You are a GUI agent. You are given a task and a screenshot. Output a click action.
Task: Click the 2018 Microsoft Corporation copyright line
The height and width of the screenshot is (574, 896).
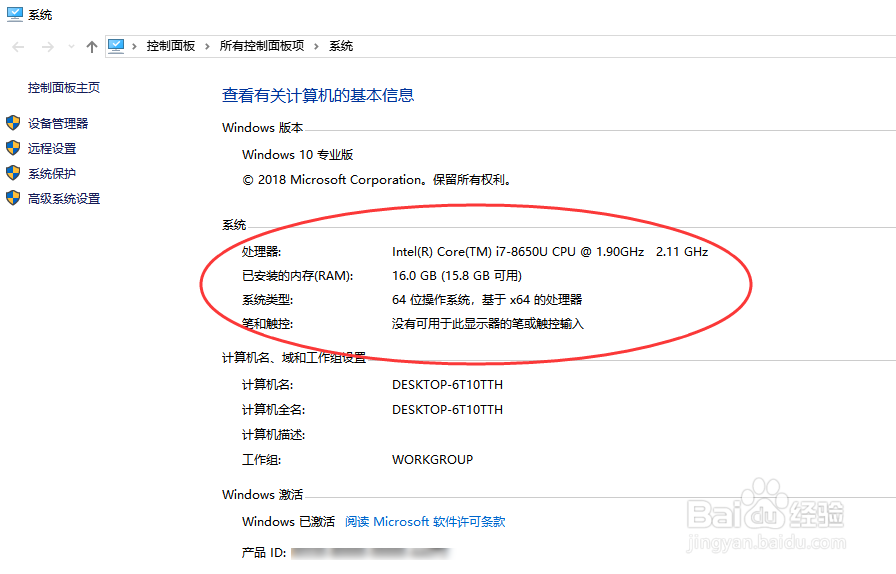[377, 180]
